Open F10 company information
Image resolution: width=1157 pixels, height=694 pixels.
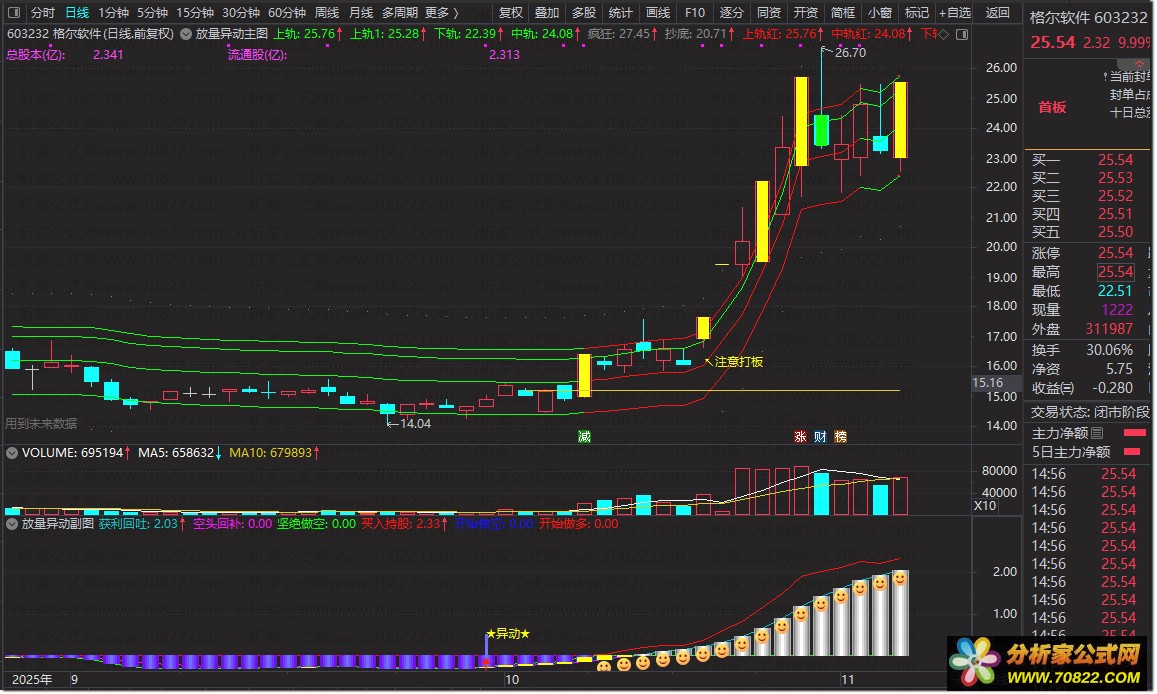(694, 13)
